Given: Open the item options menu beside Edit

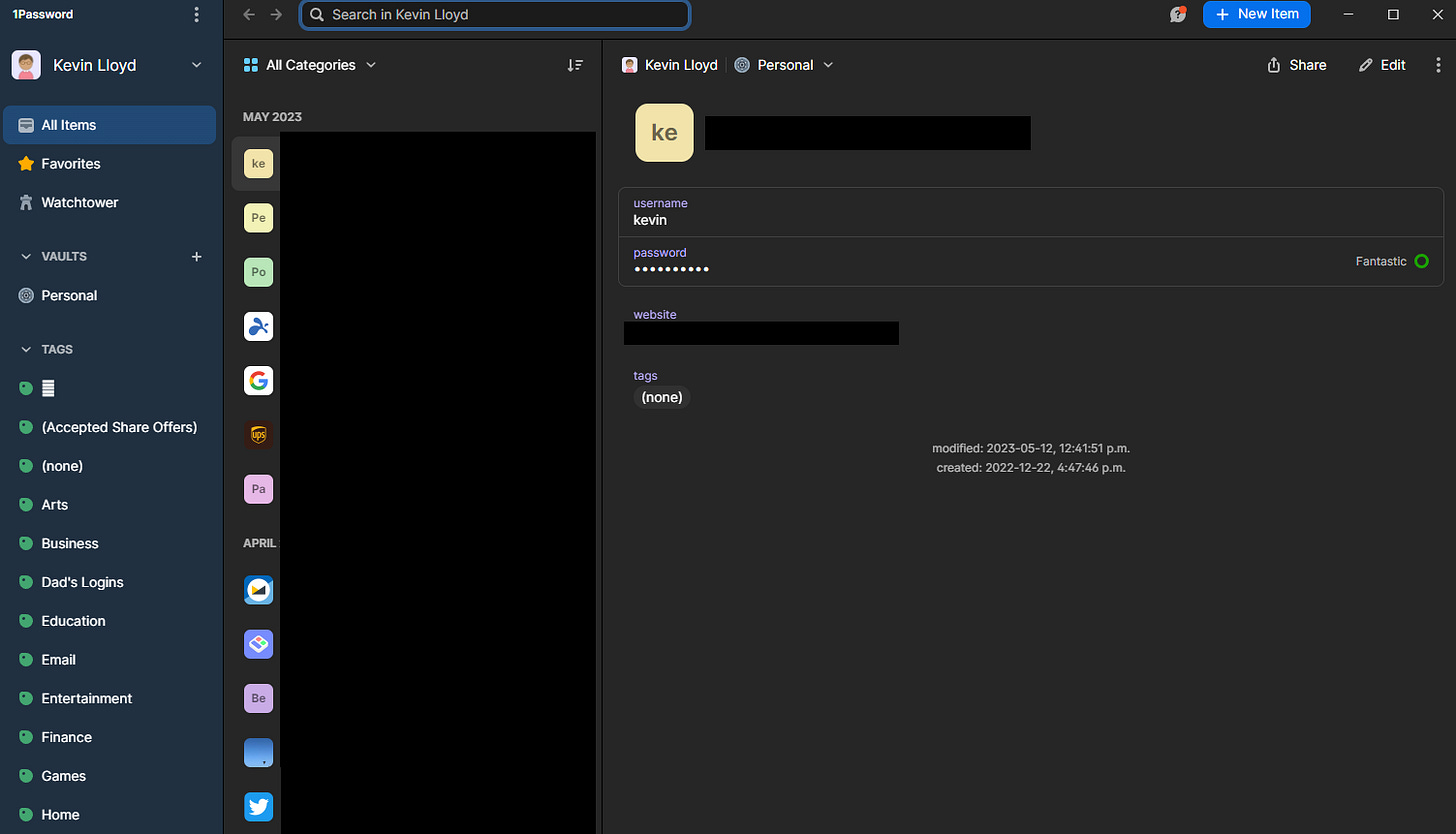Looking at the screenshot, I should click(1438, 64).
